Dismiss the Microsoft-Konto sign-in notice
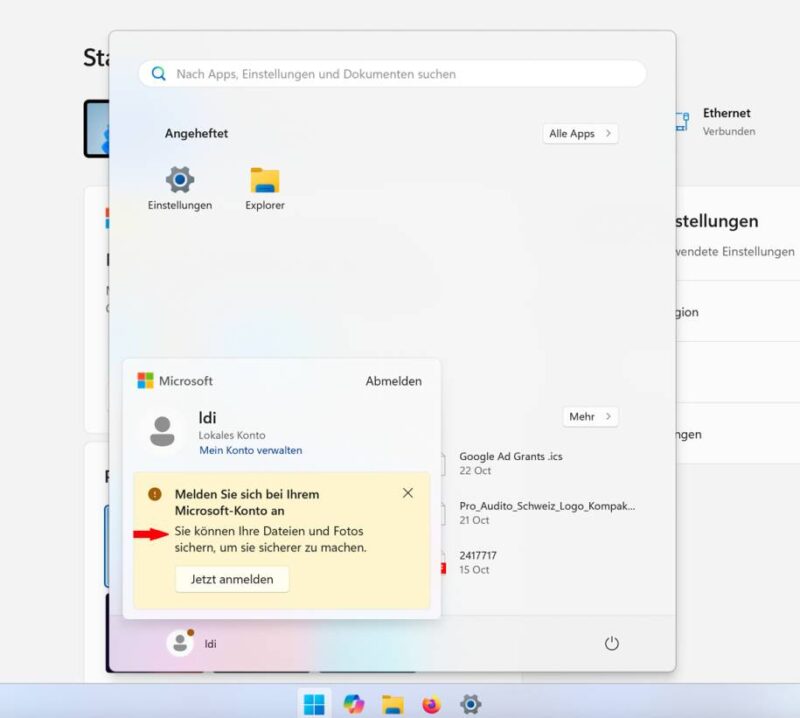 tap(407, 493)
